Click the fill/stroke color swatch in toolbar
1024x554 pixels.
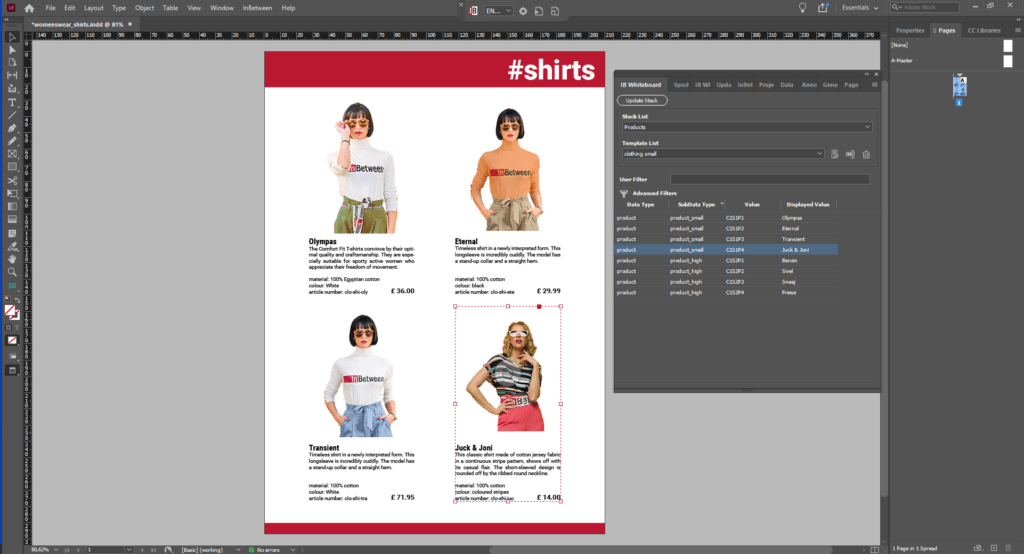pyautogui.click(x=11, y=312)
